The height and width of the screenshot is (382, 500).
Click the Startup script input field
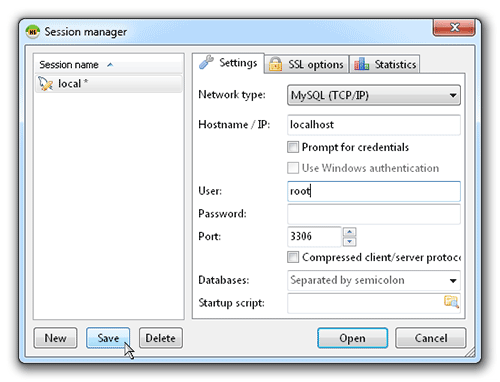(x=374, y=303)
